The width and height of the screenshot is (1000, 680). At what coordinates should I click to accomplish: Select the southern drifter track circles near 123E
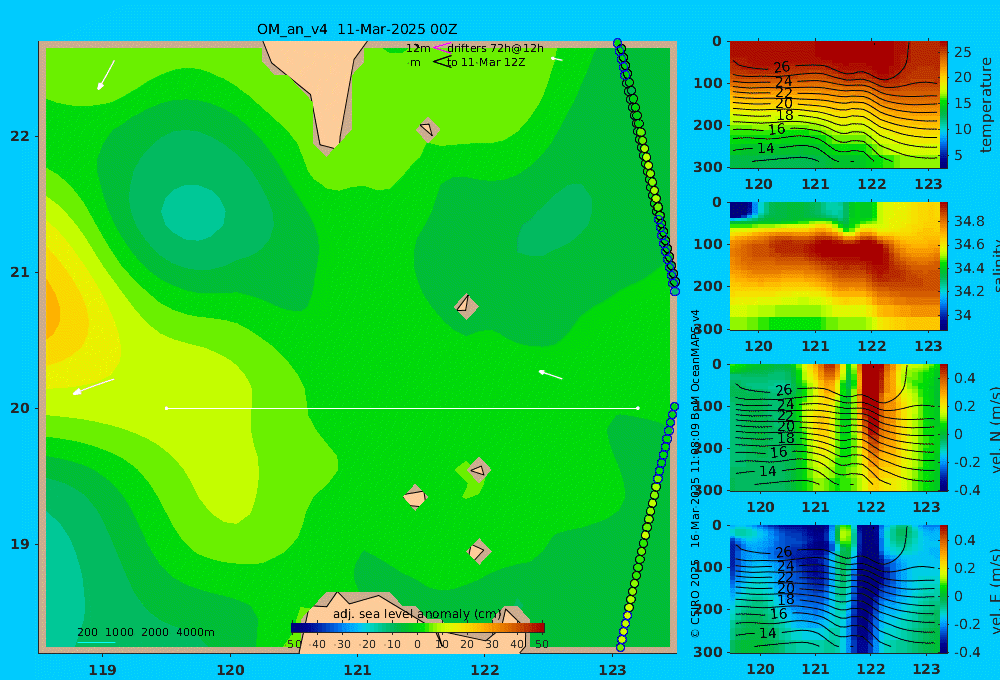click(x=647, y=527)
